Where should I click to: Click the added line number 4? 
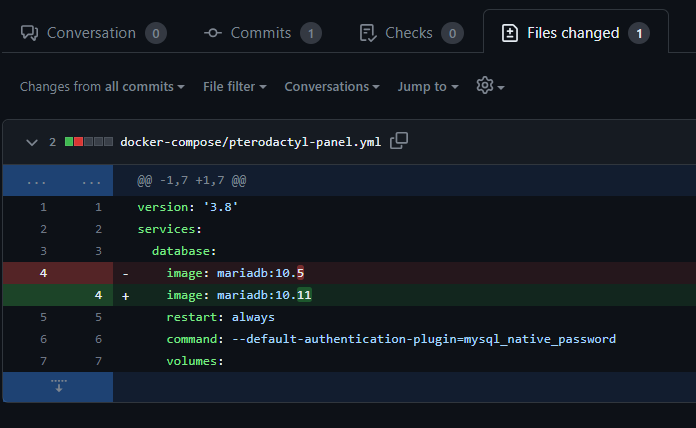point(98,295)
